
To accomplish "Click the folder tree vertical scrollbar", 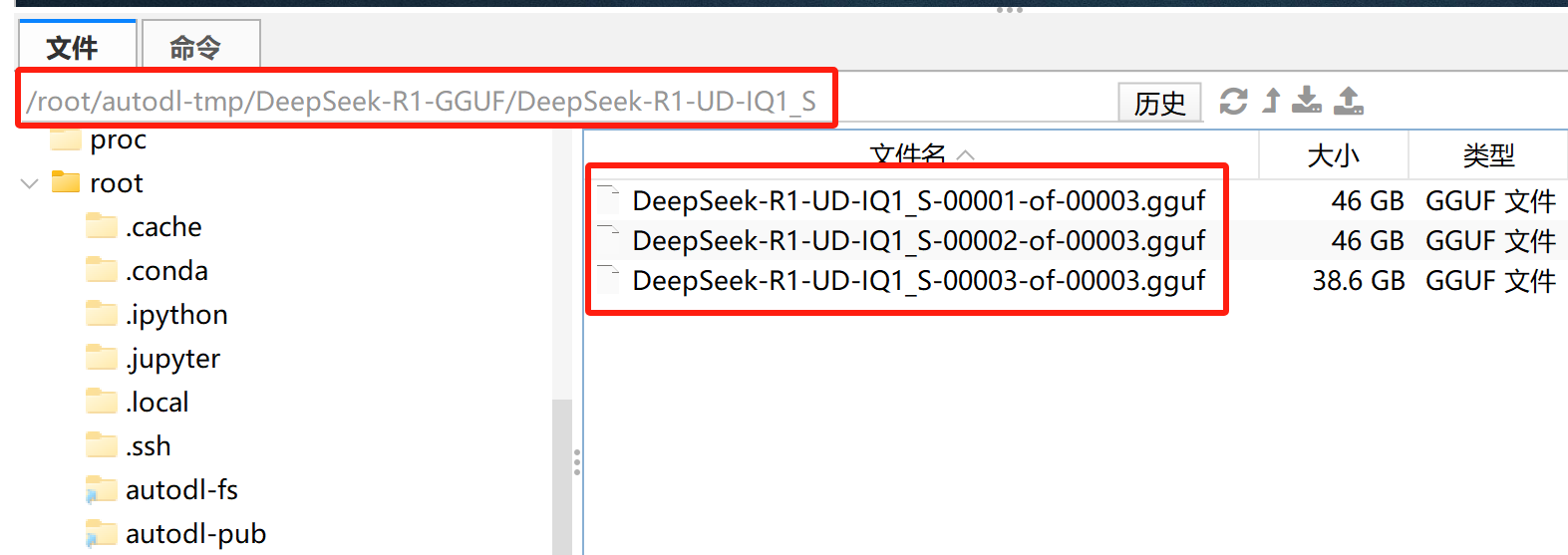I will coord(562,476).
